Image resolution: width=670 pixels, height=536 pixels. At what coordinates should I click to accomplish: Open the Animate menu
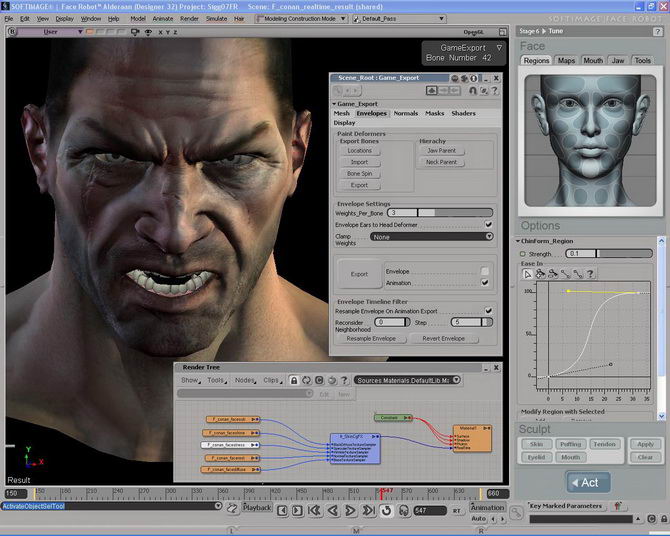(x=163, y=19)
